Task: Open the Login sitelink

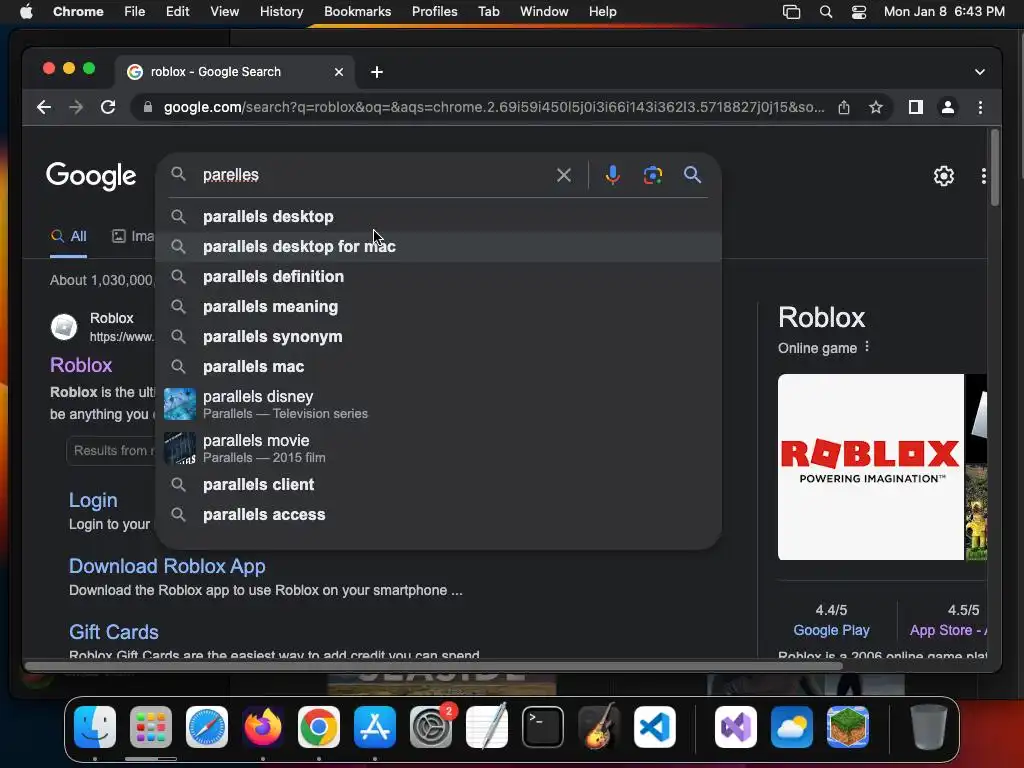Action: click(x=93, y=500)
